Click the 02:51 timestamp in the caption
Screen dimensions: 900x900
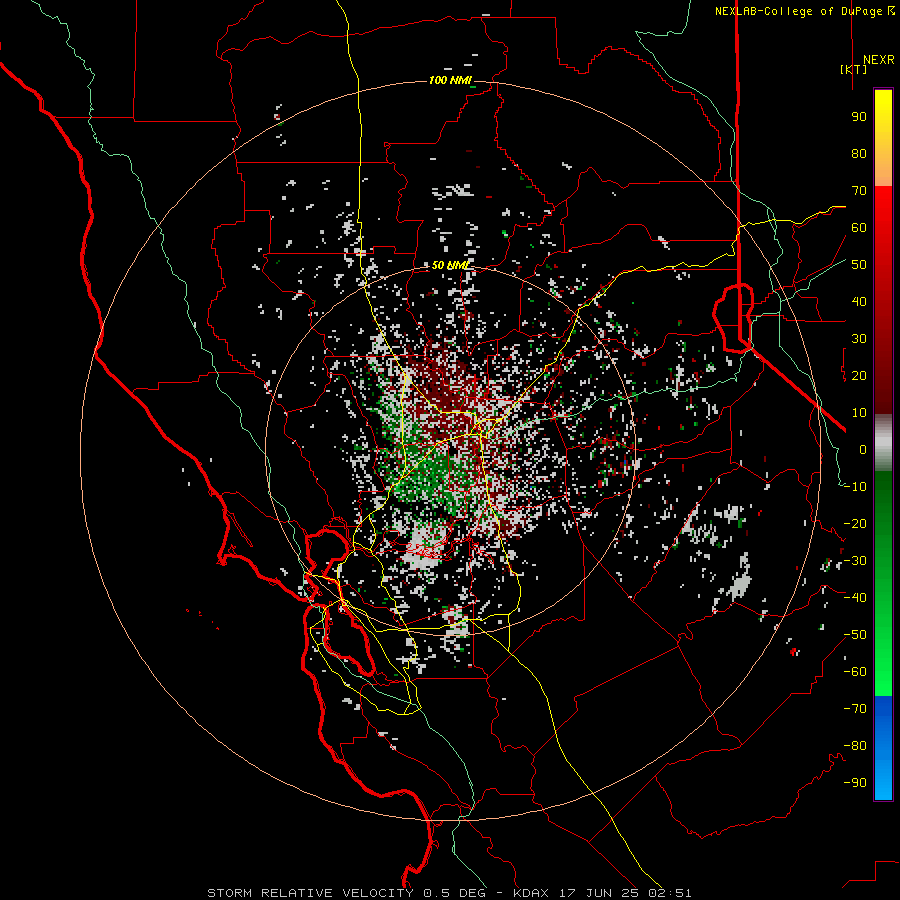[671, 893]
